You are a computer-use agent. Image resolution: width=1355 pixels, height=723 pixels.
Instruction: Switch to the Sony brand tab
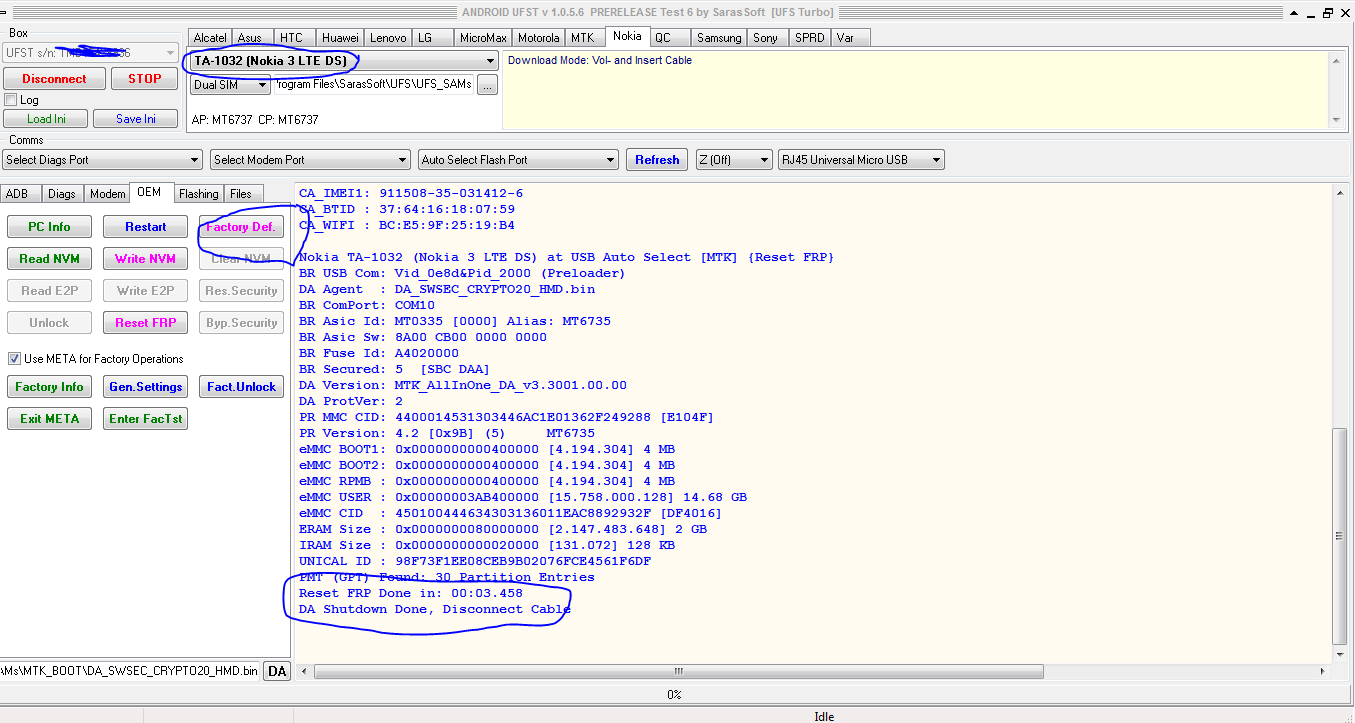[766, 38]
